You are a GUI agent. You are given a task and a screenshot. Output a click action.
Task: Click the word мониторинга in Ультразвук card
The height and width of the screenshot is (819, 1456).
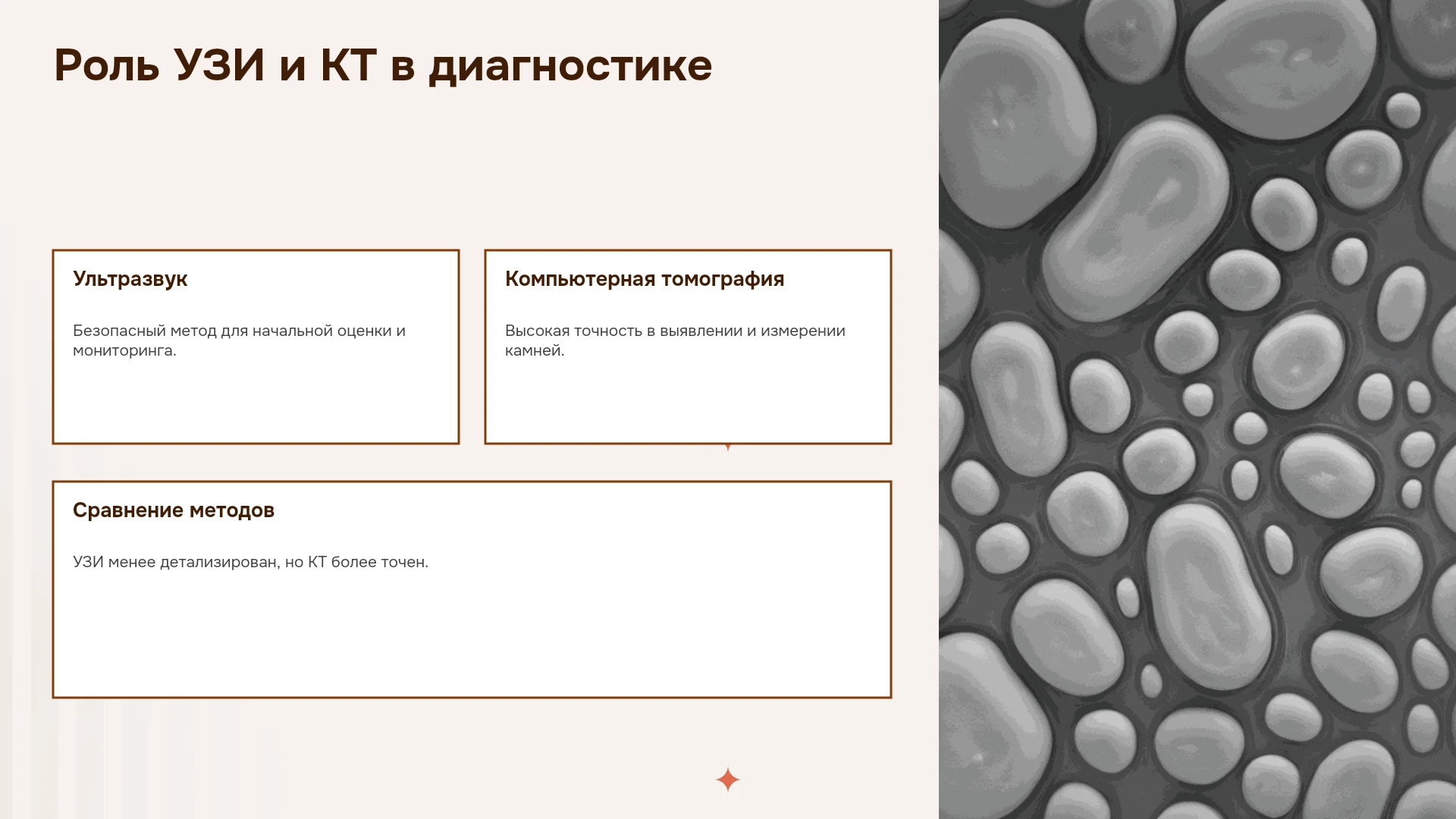coord(124,350)
